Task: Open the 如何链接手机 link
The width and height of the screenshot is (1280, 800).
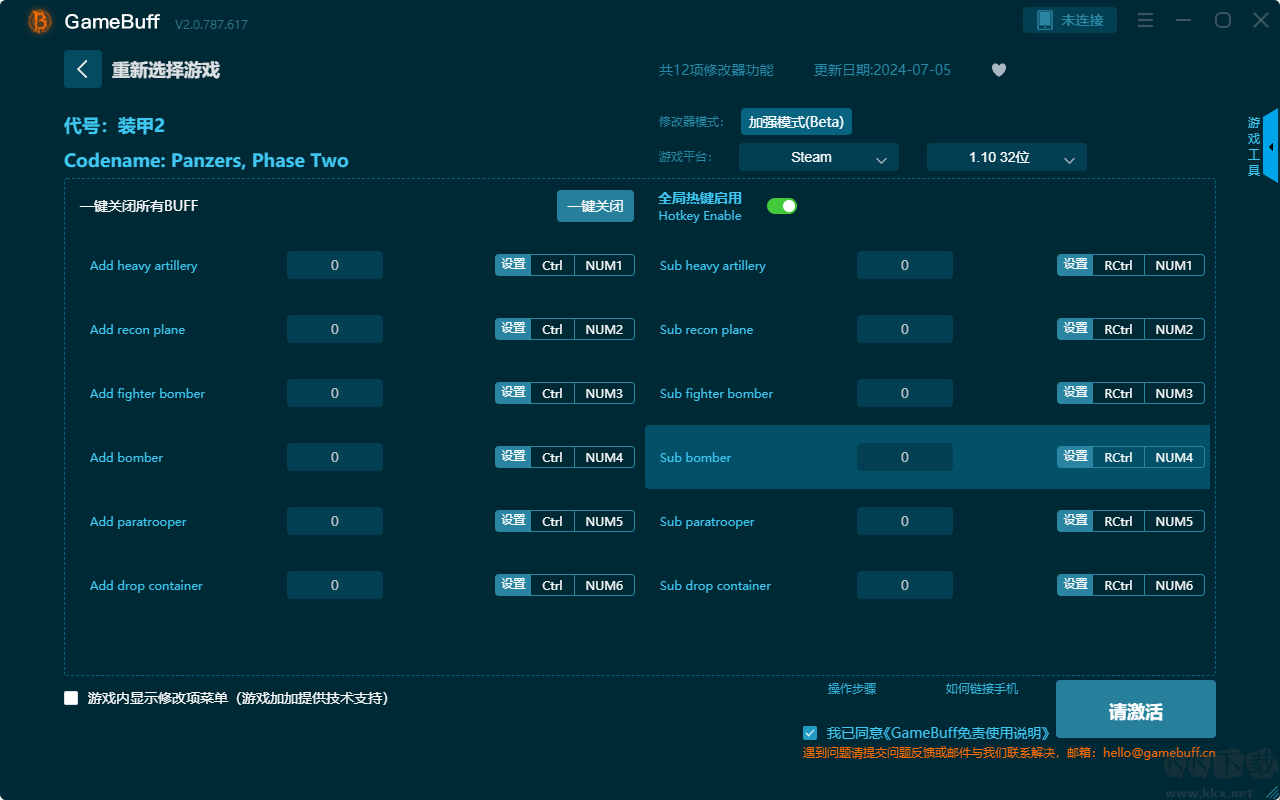Action: pyautogui.click(x=982, y=688)
